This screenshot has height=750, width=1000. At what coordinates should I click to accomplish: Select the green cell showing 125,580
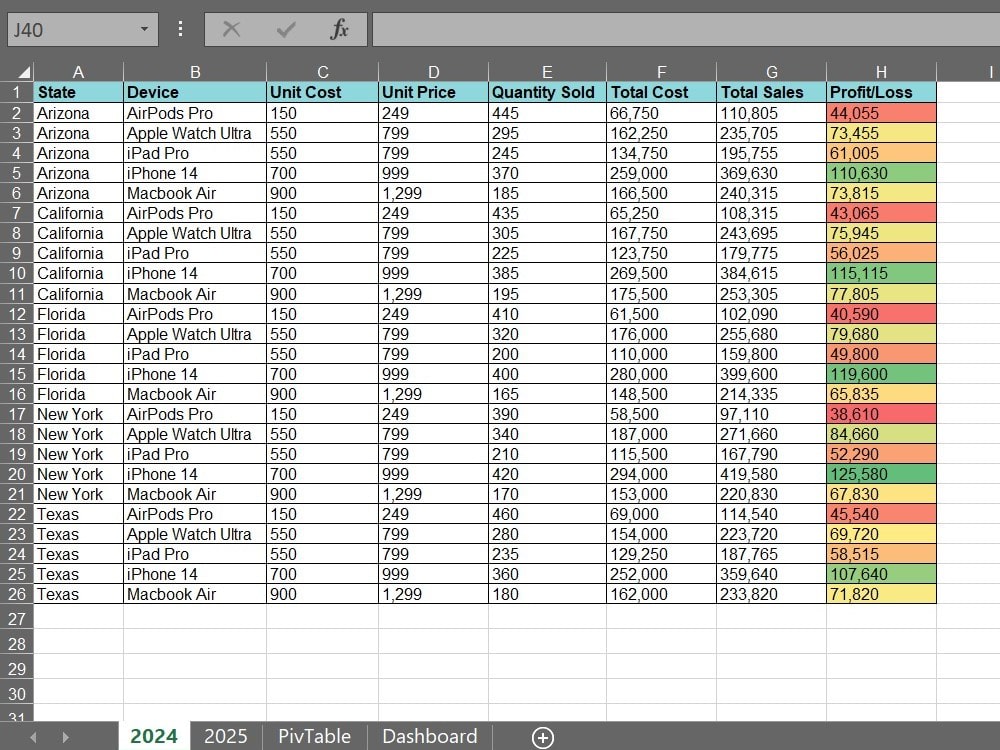881,474
